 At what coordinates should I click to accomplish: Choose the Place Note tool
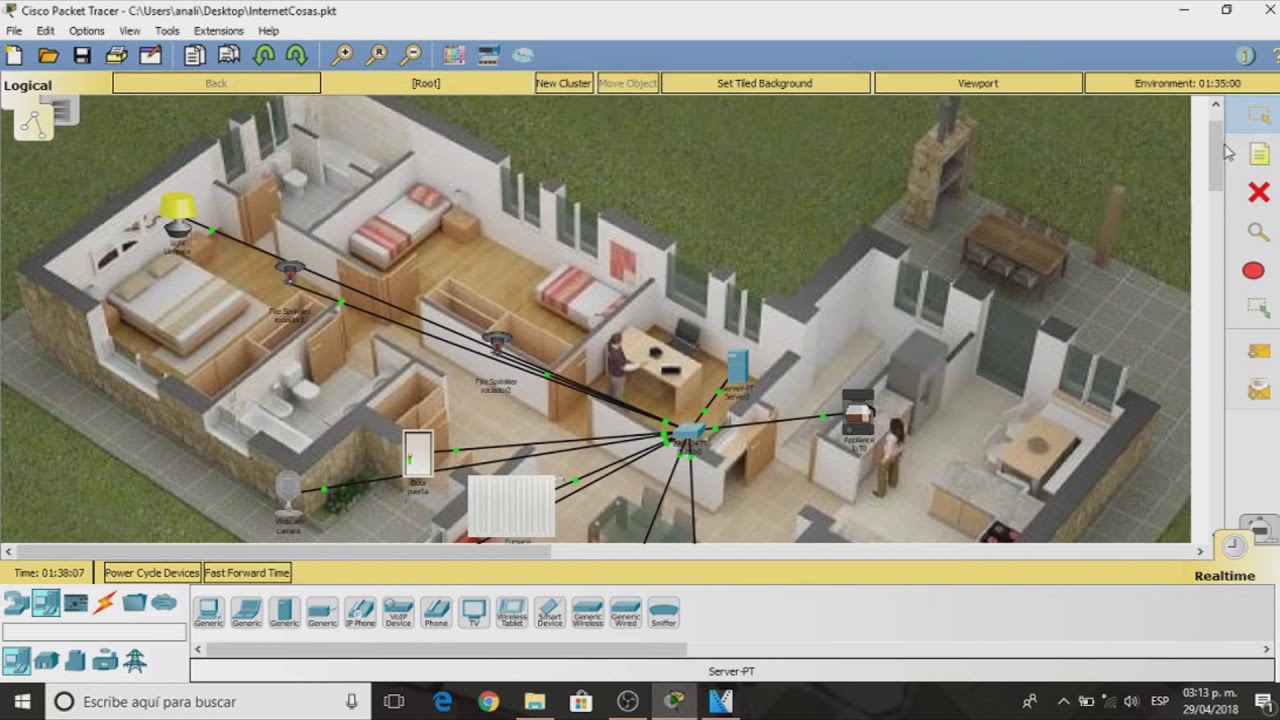click(x=1258, y=154)
